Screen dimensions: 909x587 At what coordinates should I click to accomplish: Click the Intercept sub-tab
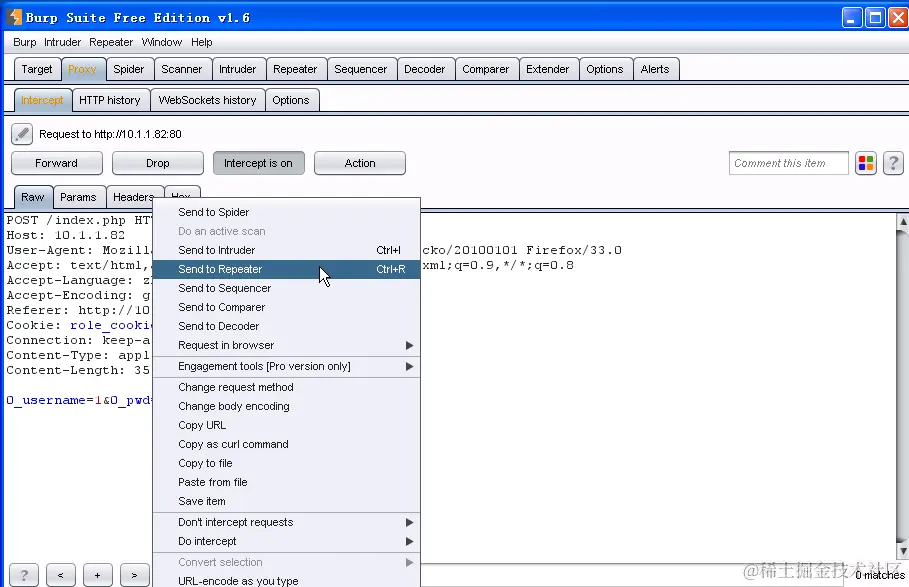(42, 100)
